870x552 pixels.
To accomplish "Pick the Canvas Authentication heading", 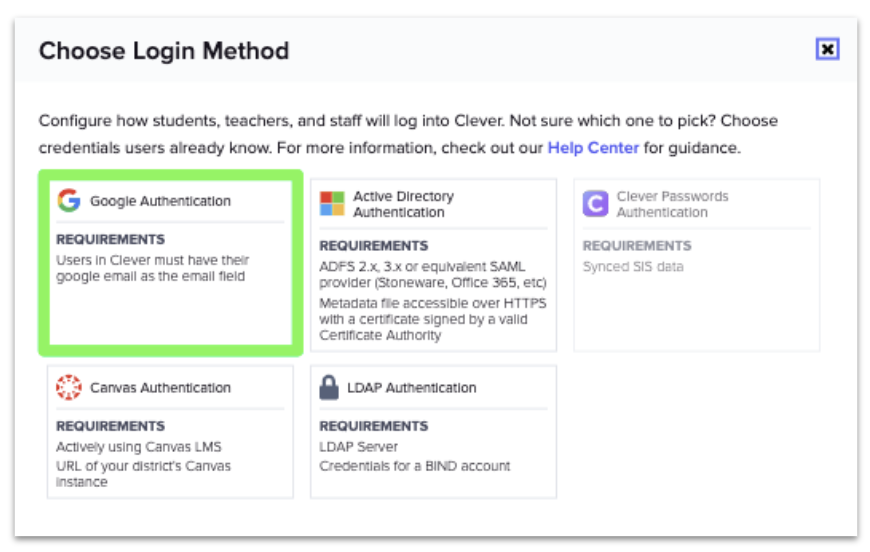I will click(160, 388).
